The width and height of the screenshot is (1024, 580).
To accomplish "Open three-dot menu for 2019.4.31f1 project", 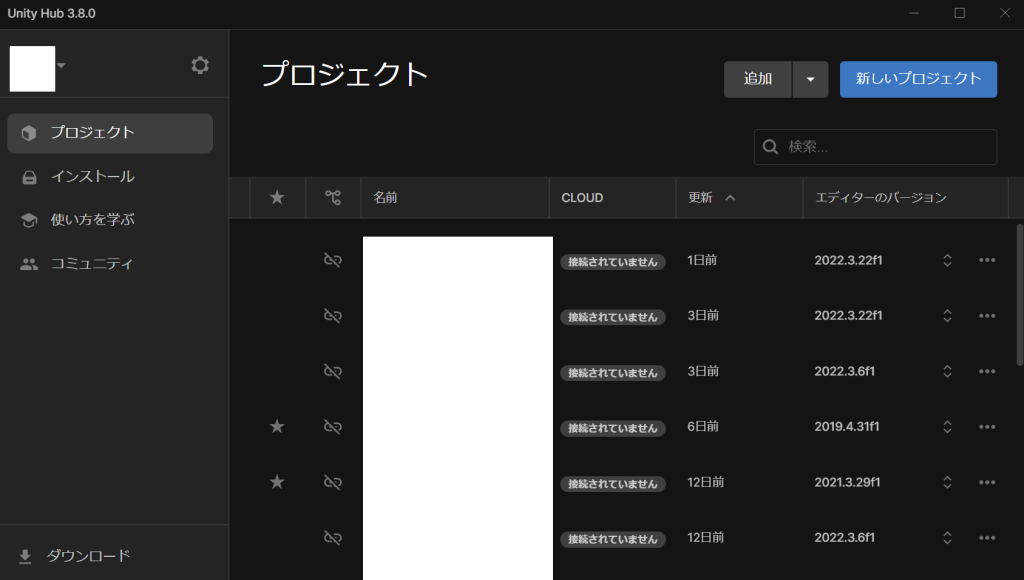I will 987,427.
